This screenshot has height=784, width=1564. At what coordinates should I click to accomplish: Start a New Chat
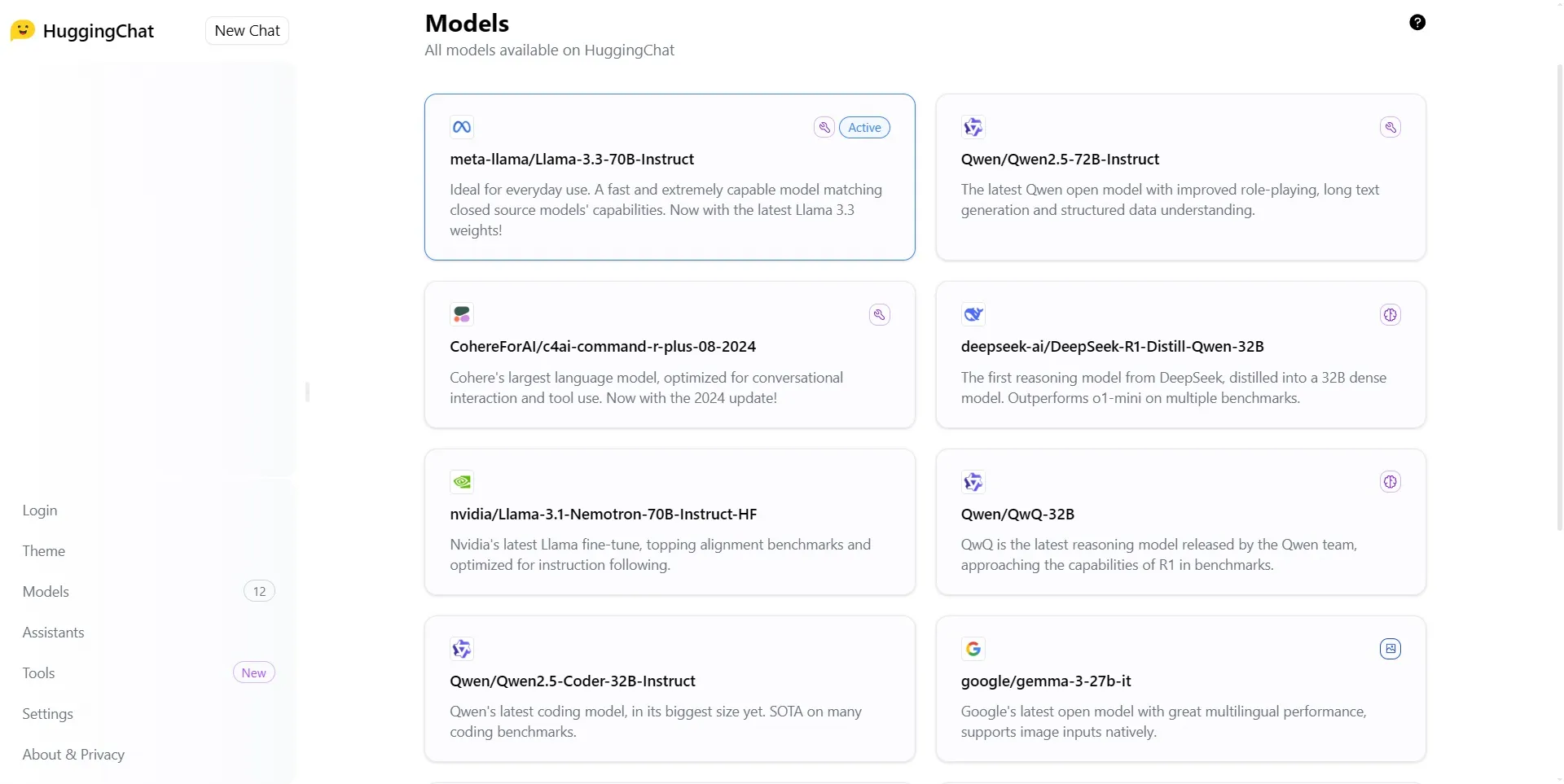coord(247,30)
